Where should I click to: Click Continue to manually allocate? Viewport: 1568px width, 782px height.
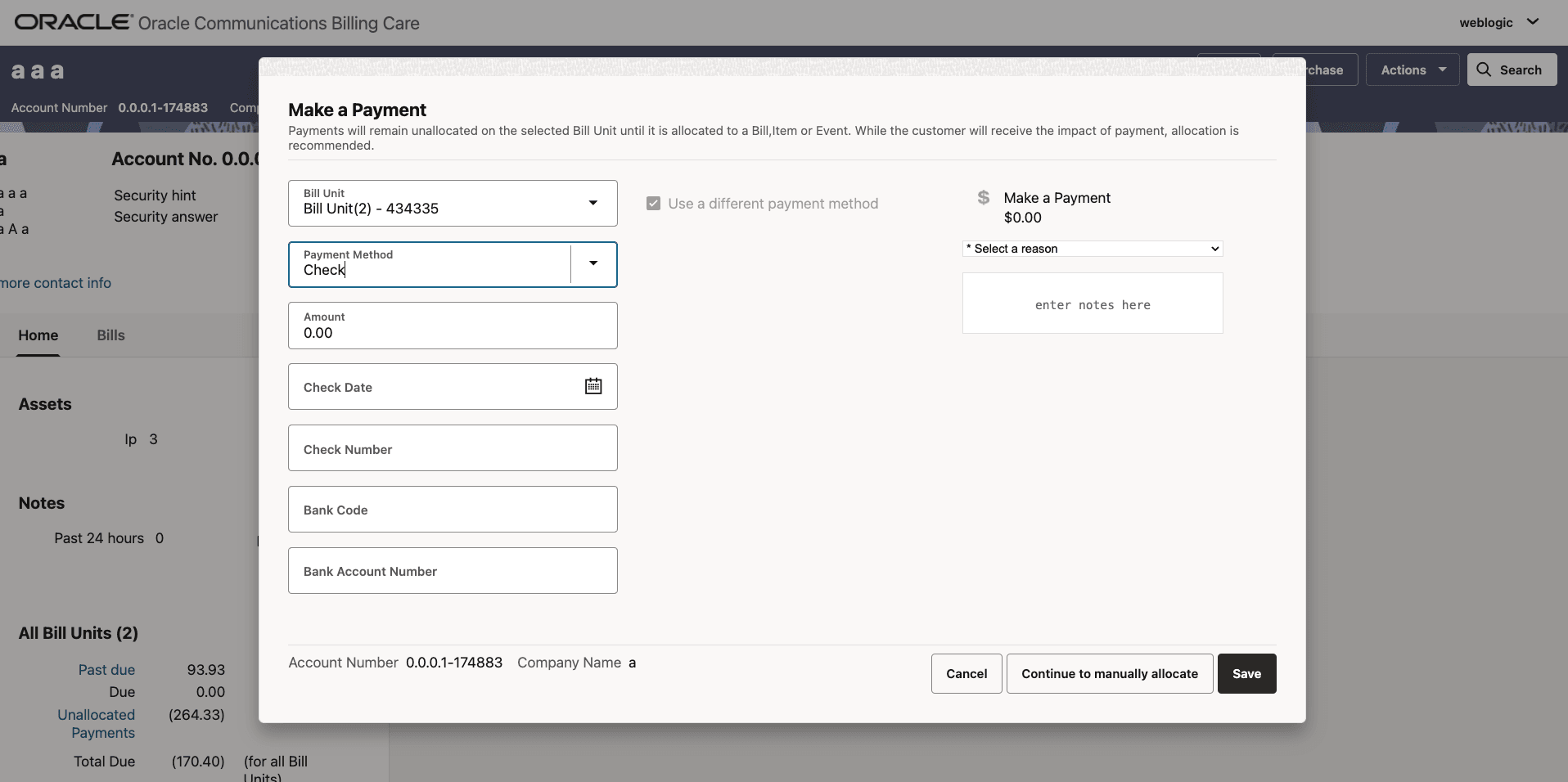click(x=1108, y=673)
